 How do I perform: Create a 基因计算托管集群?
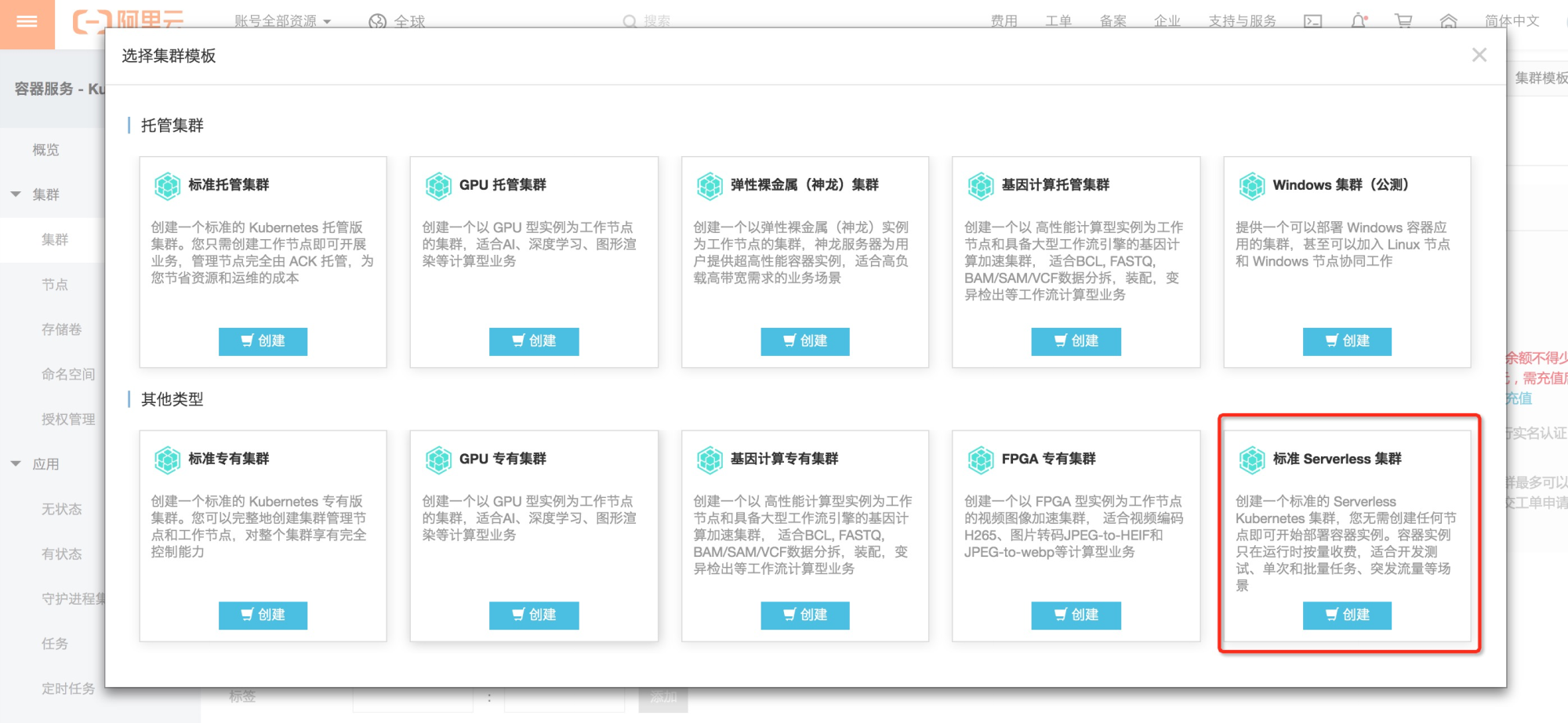pos(1076,341)
